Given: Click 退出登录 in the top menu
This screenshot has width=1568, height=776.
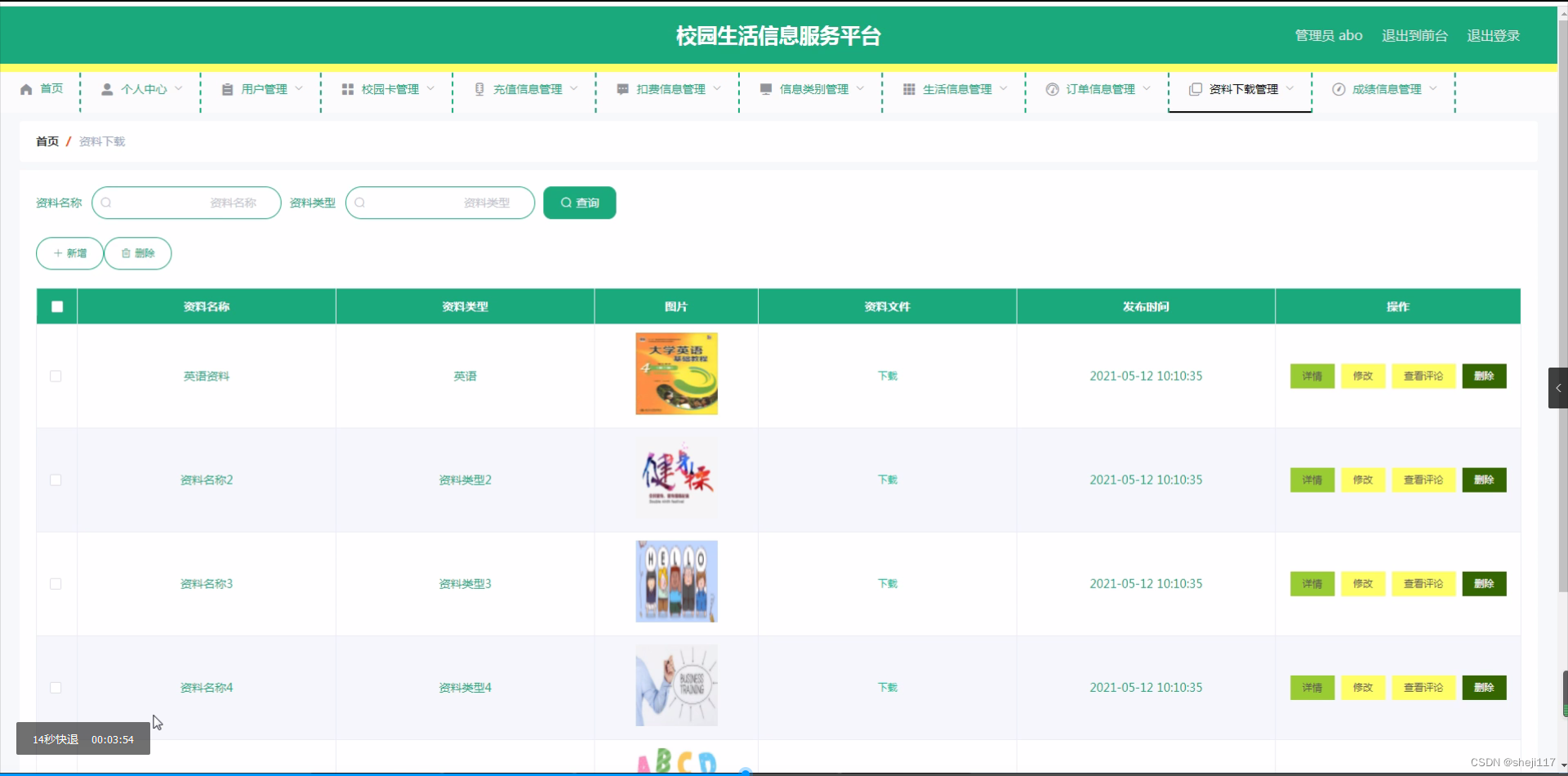Looking at the screenshot, I should pyautogui.click(x=1493, y=35).
